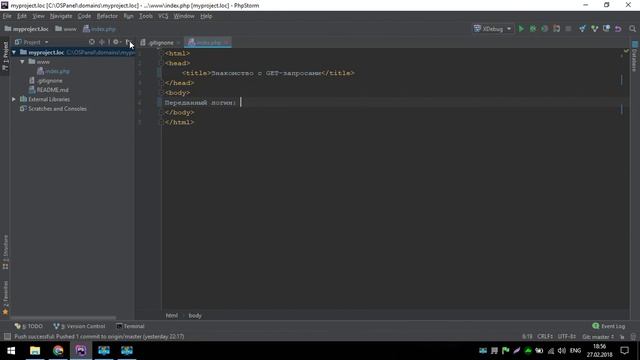
Task: Open Project panel settings gear
Action: pos(116,42)
